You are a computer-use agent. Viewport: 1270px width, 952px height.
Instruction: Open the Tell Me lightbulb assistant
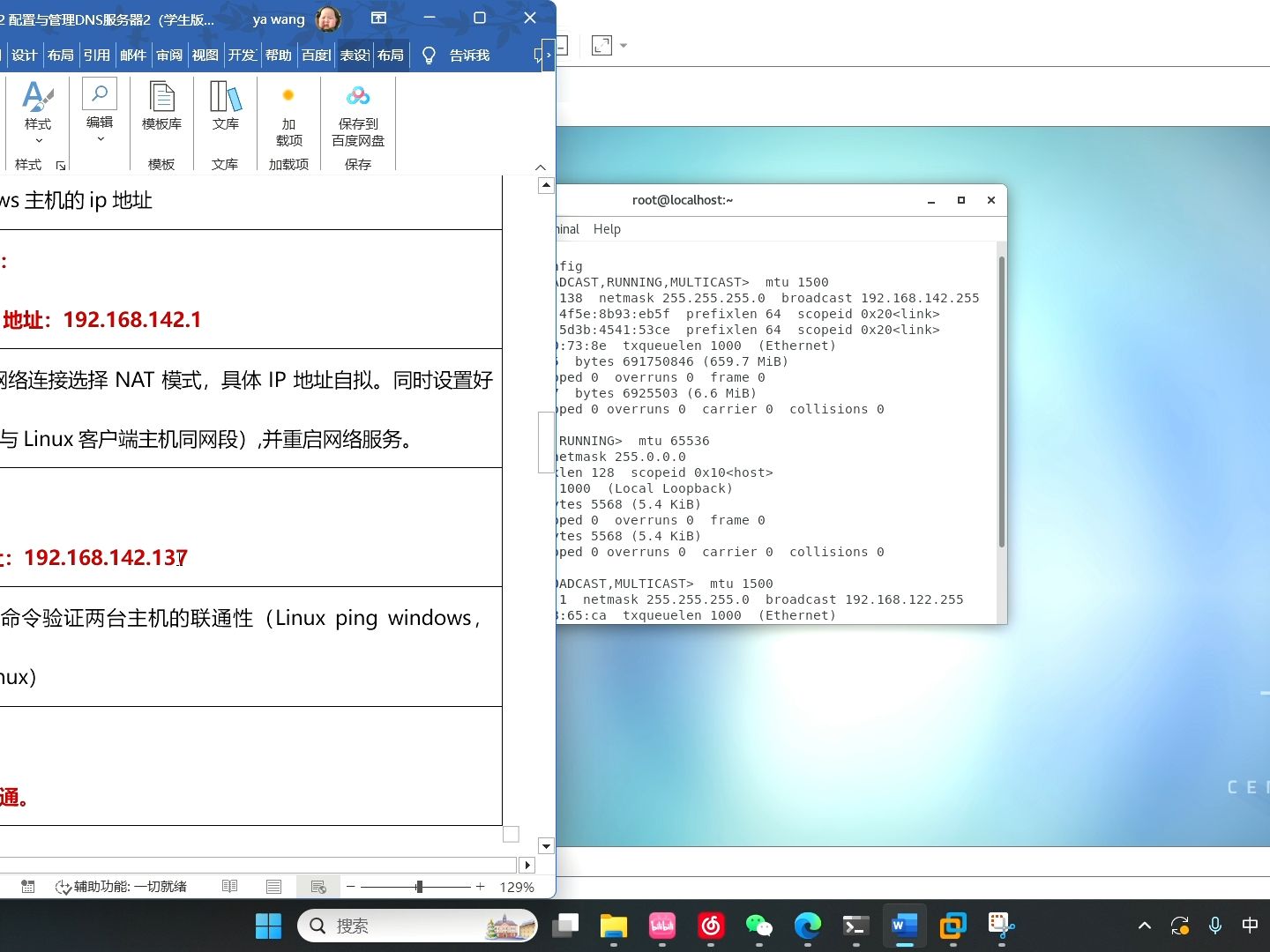[430, 55]
